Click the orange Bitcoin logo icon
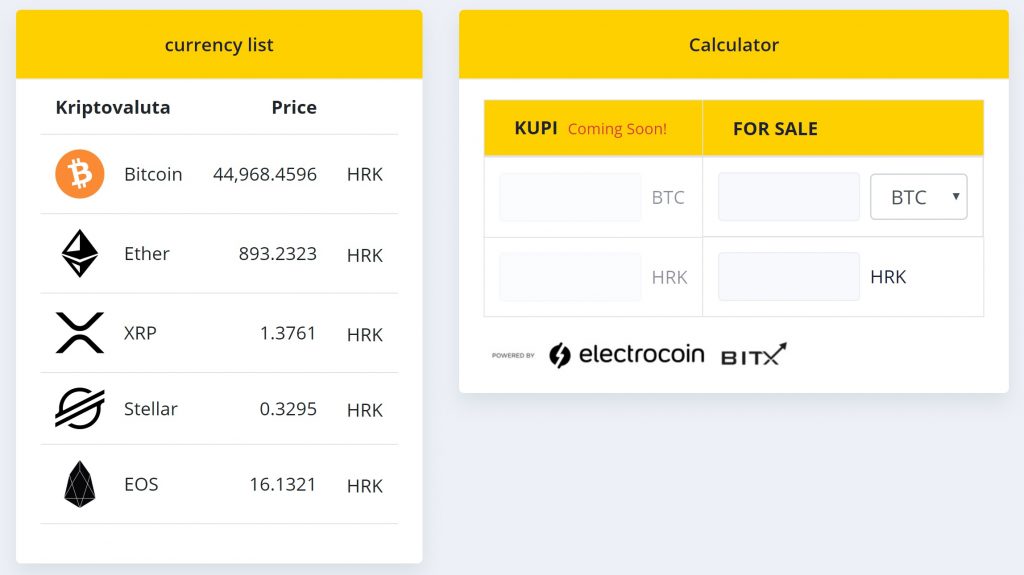This screenshot has width=1024, height=575. click(x=80, y=174)
